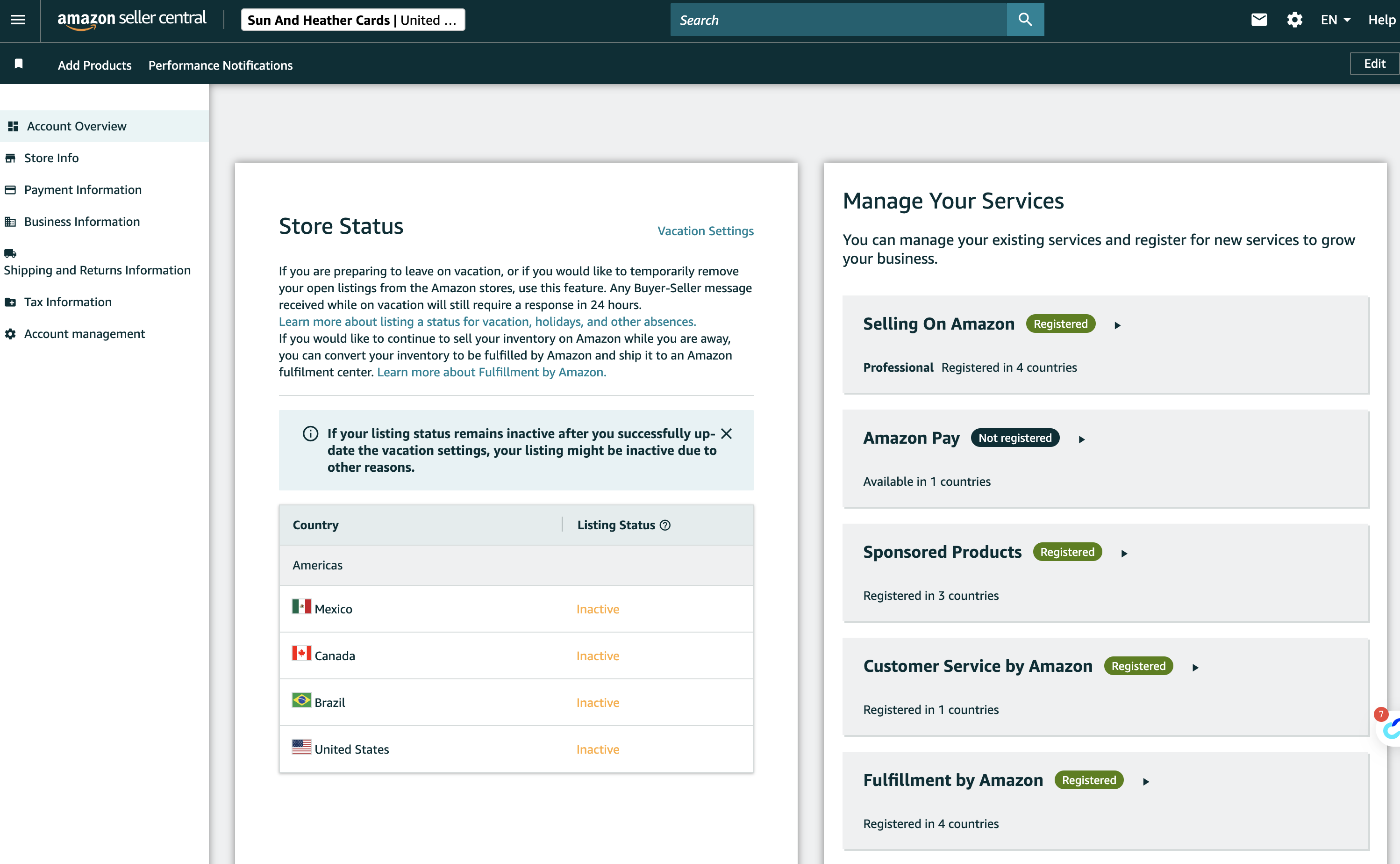
Task: Expand Customer Service by Amazon
Action: [x=1195, y=668]
